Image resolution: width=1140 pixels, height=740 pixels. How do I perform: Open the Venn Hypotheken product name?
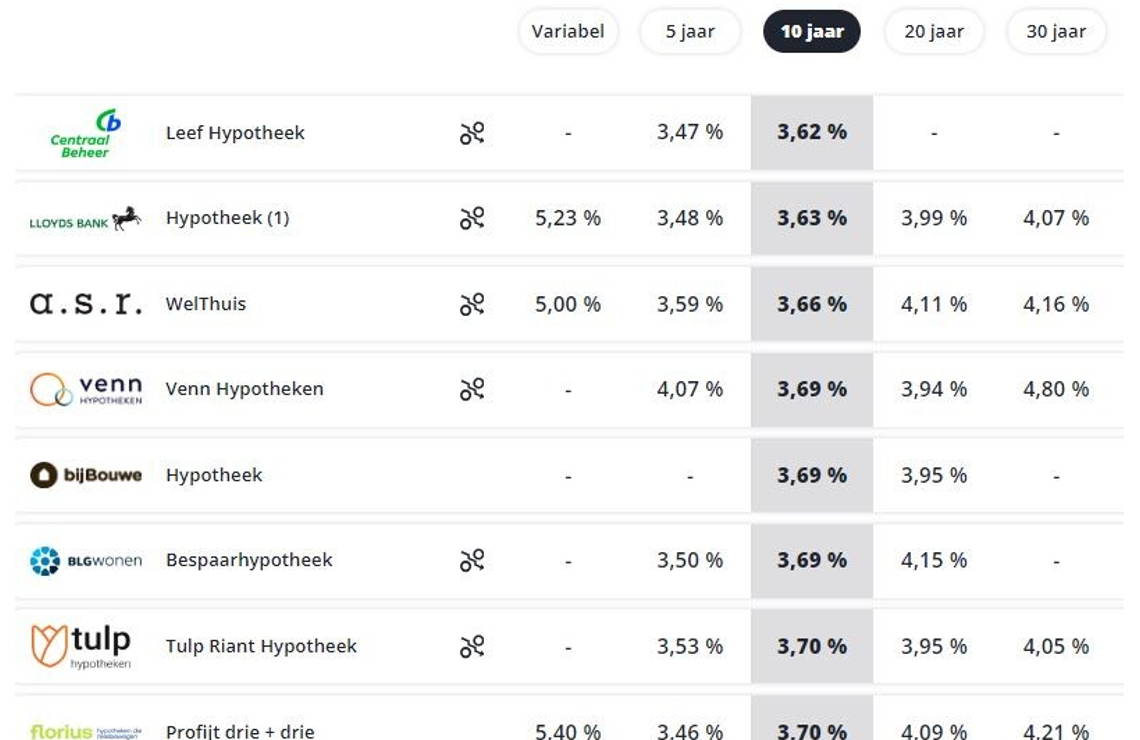click(244, 389)
